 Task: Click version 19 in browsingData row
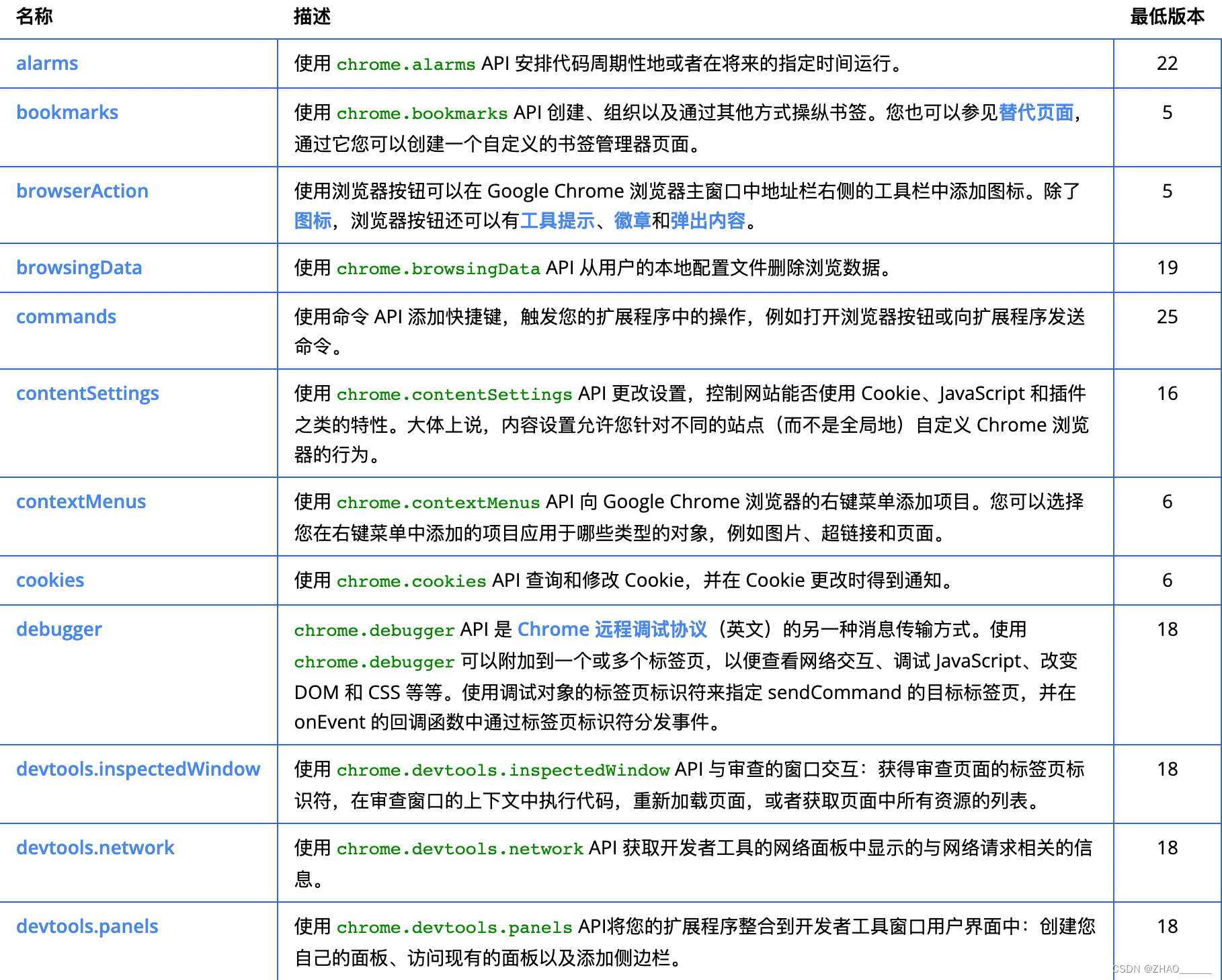coord(1168,268)
